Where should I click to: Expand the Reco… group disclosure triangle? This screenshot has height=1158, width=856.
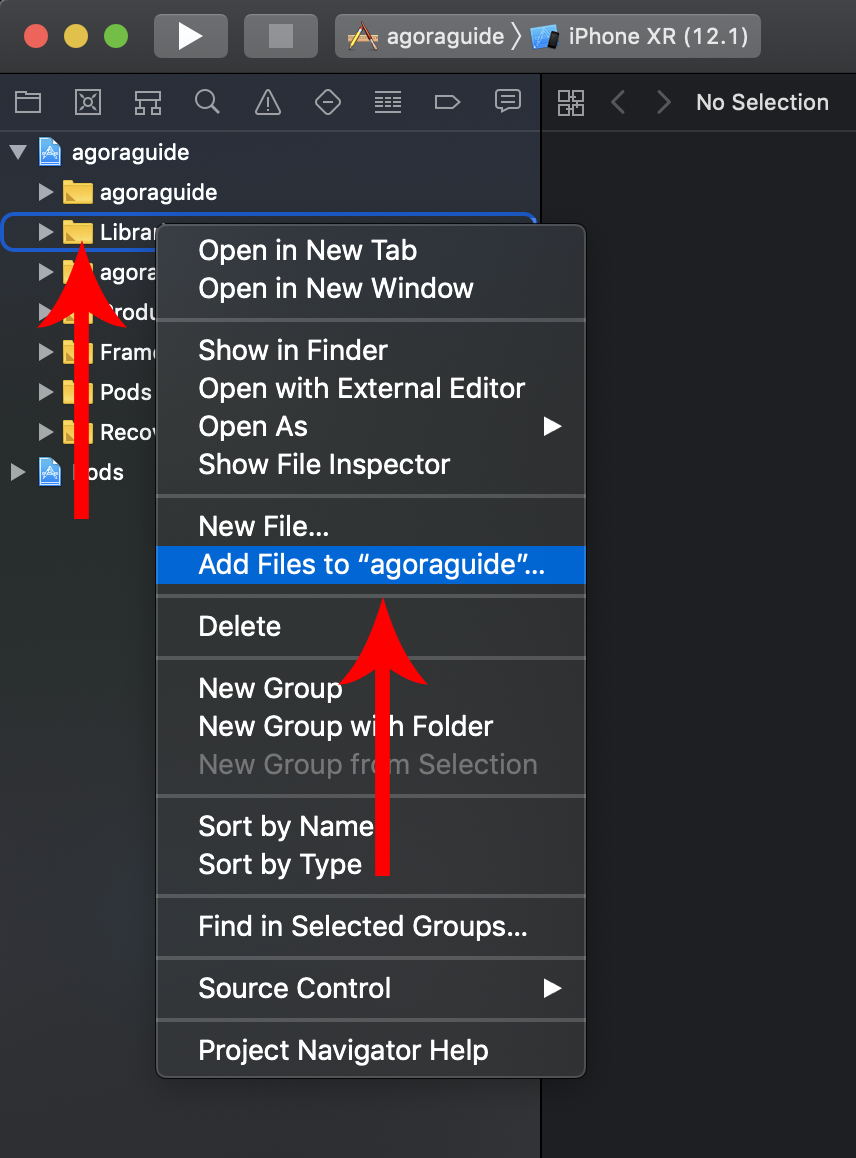pos(46,432)
